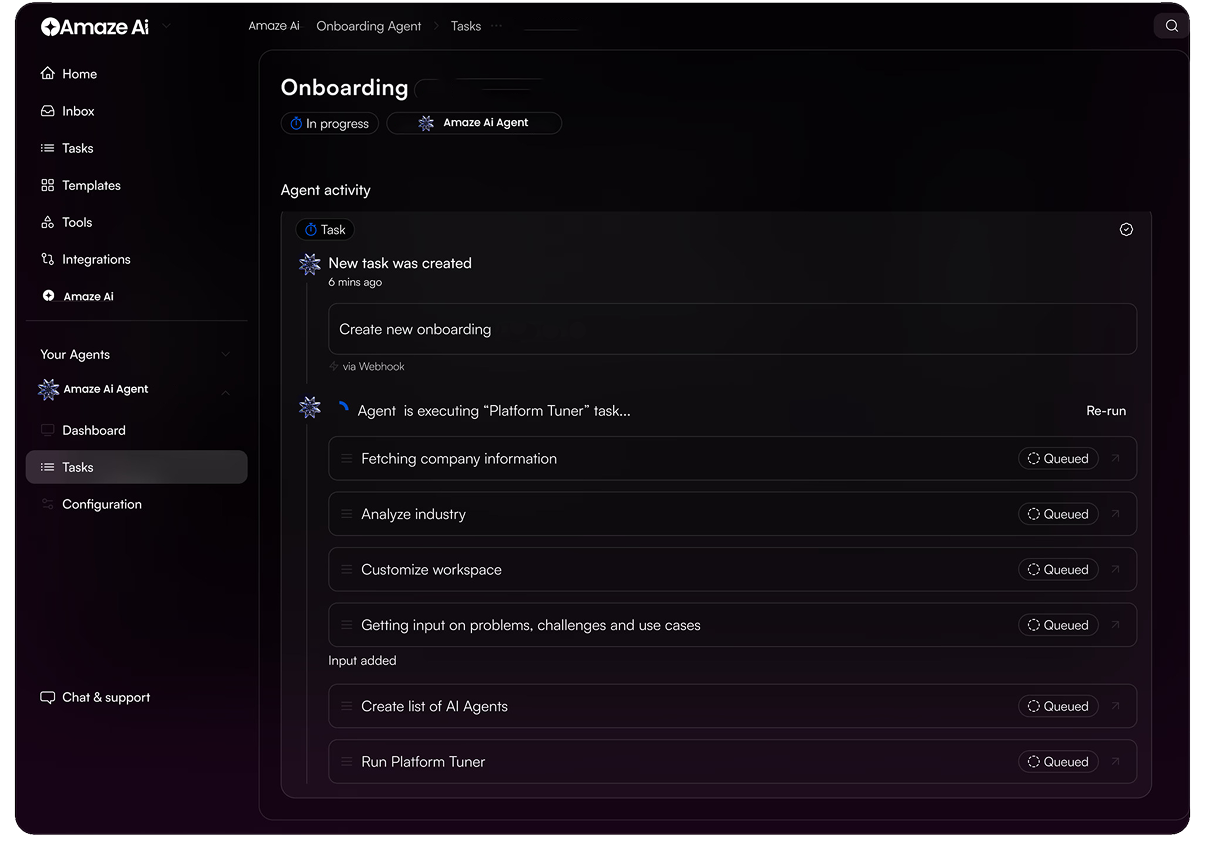Image resolution: width=1205 pixels, height=843 pixels.
Task: Click Queued badge on Create list of AI Agents
Action: click(x=1058, y=706)
